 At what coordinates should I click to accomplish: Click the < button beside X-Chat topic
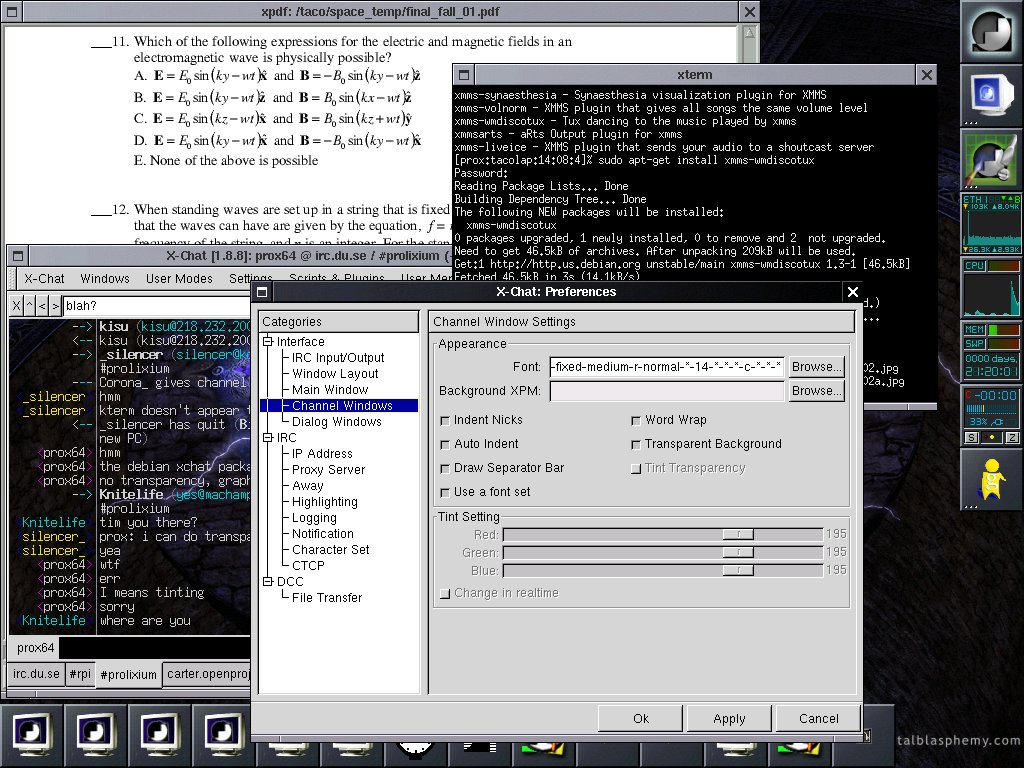[x=42, y=305]
